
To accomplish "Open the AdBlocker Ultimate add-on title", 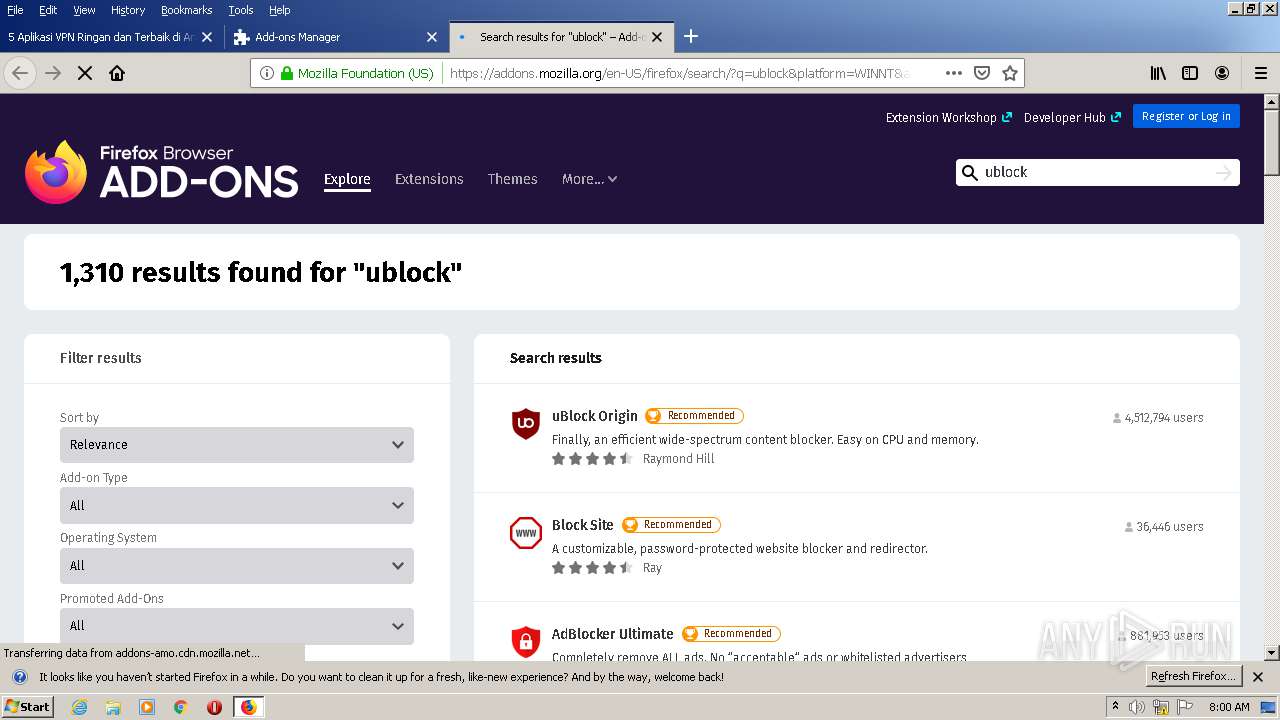I will point(613,634).
